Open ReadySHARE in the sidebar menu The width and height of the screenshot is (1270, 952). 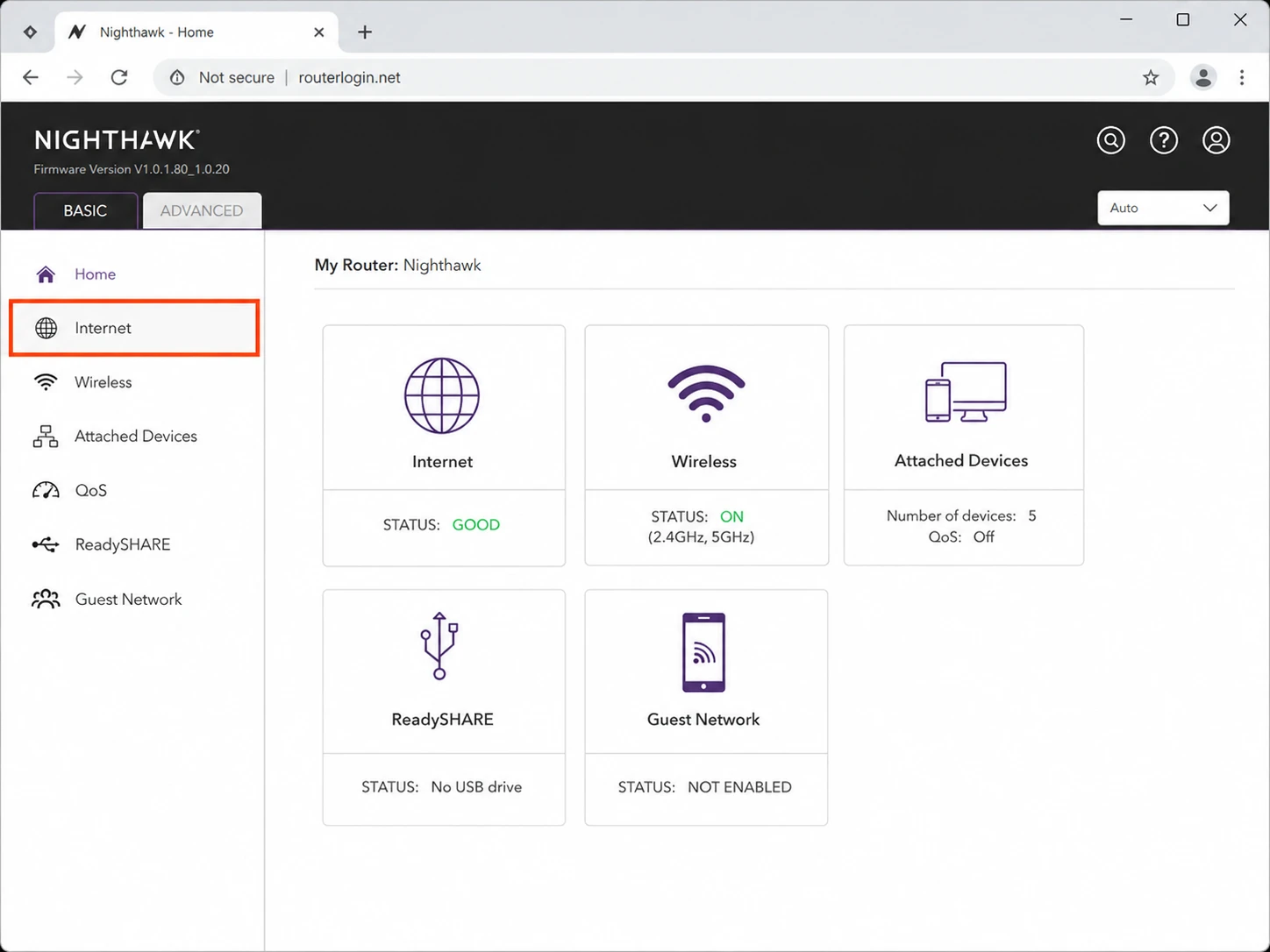(x=133, y=544)
